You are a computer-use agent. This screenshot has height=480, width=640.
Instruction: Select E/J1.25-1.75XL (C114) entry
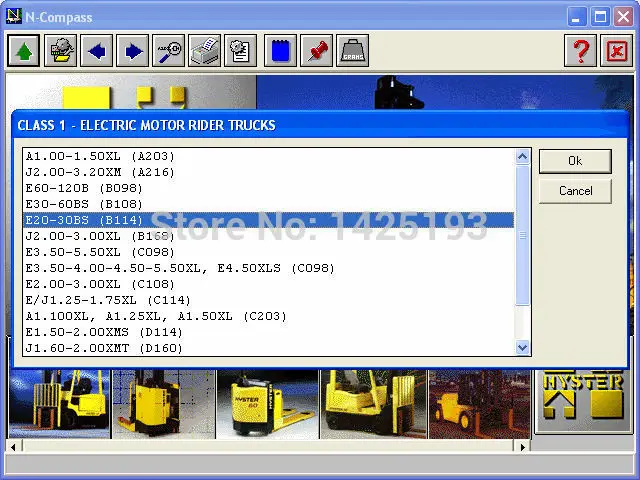tap(269, 300)
